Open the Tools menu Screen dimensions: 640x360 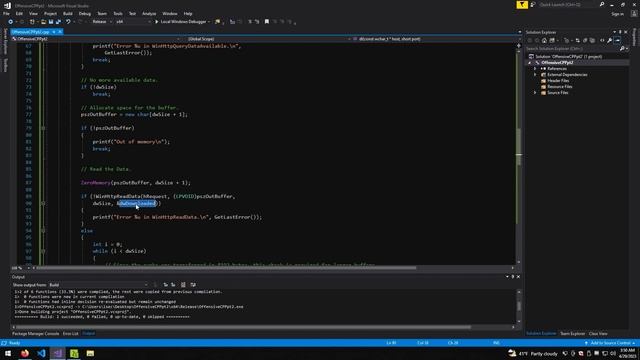pyautogui.click(x=118, y=13)
